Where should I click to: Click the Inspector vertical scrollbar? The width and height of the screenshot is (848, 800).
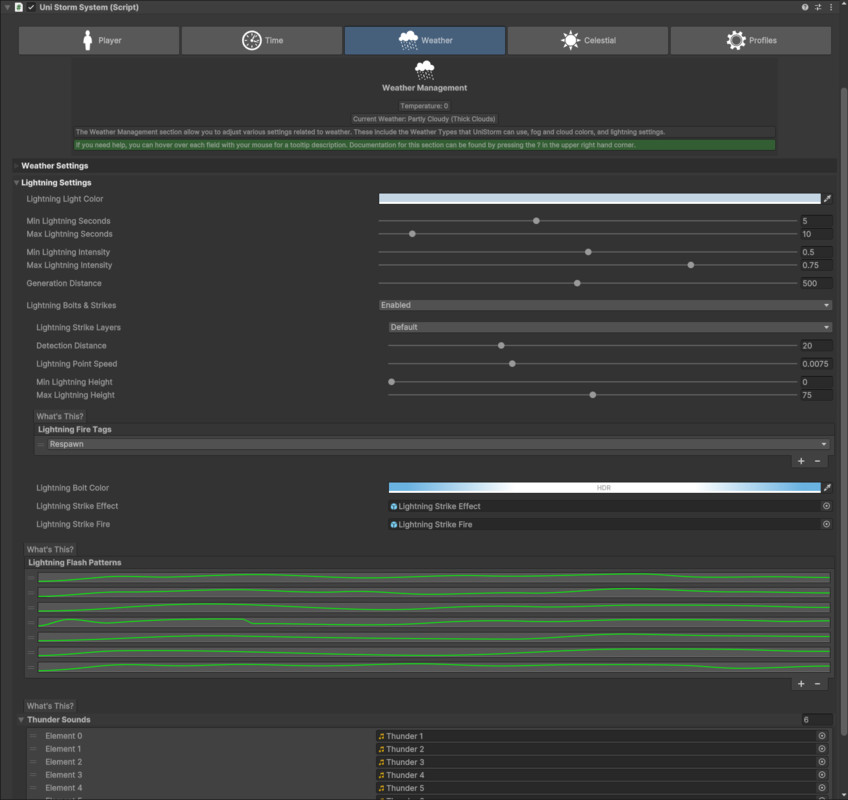(x=843, y=411)
